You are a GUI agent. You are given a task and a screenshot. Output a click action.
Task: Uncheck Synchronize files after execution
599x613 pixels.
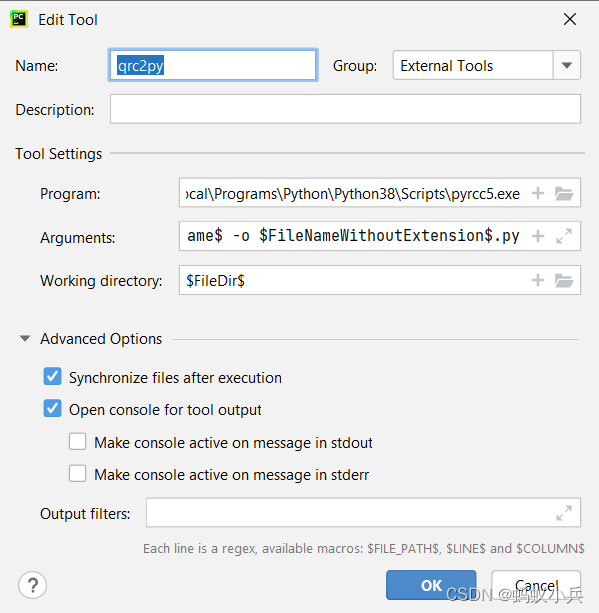[52, 376]
